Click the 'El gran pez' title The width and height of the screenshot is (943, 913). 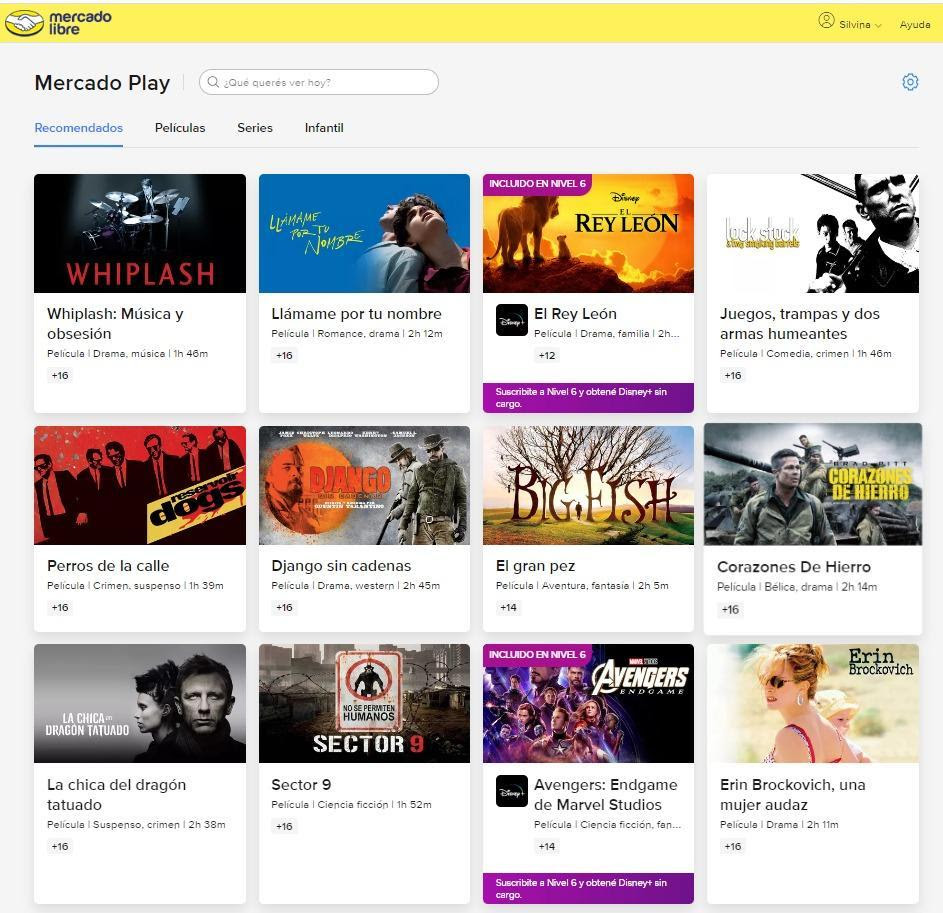tap(535, 565)
